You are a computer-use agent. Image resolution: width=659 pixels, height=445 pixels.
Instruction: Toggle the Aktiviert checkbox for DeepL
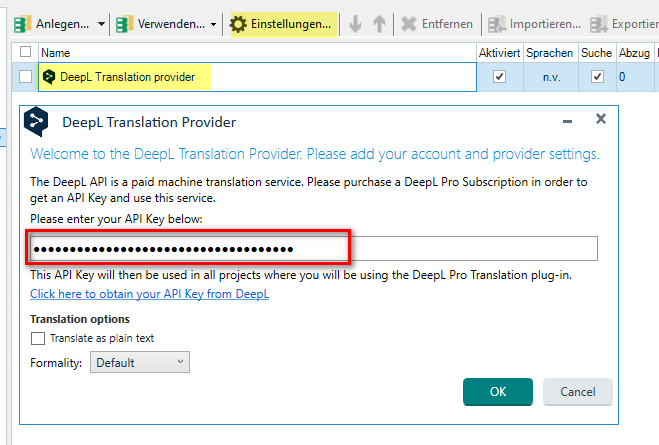point(499,77)
